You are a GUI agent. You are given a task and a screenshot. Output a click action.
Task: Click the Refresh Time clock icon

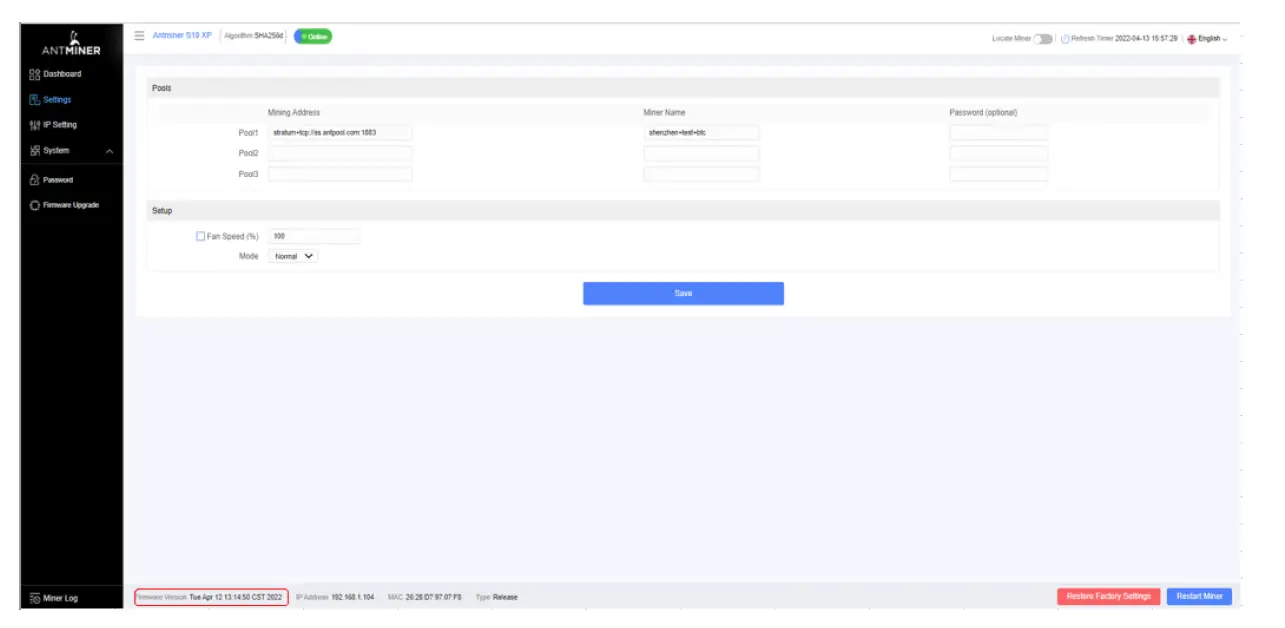(1065, 38)
